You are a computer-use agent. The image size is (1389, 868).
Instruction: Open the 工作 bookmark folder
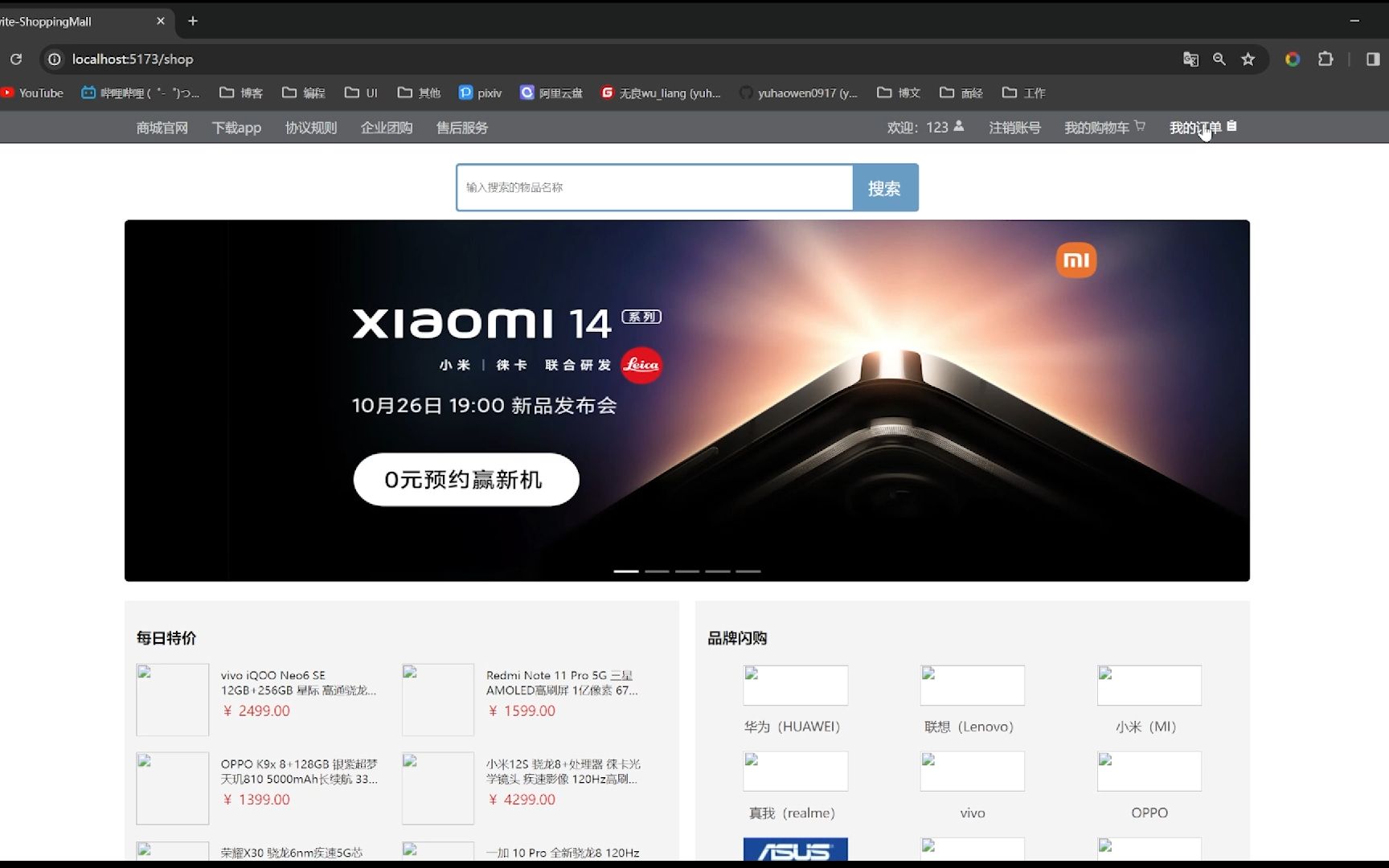[x=1024, y=92]
